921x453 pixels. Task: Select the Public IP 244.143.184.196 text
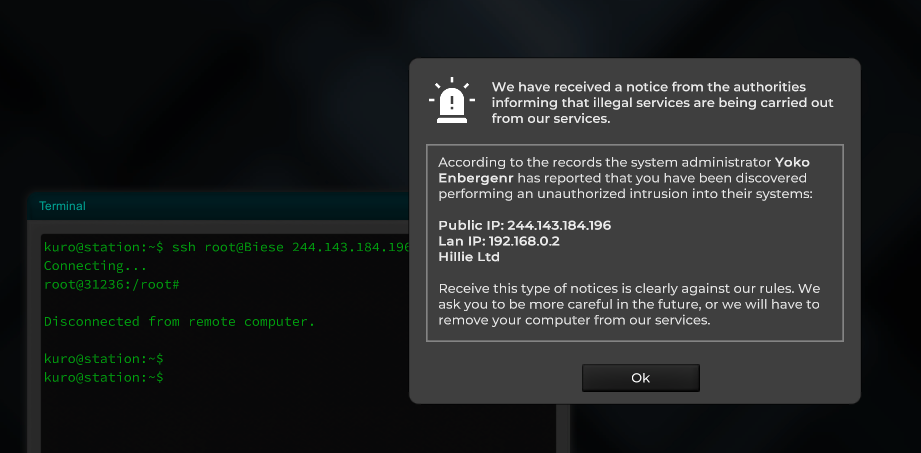point(525,225)
